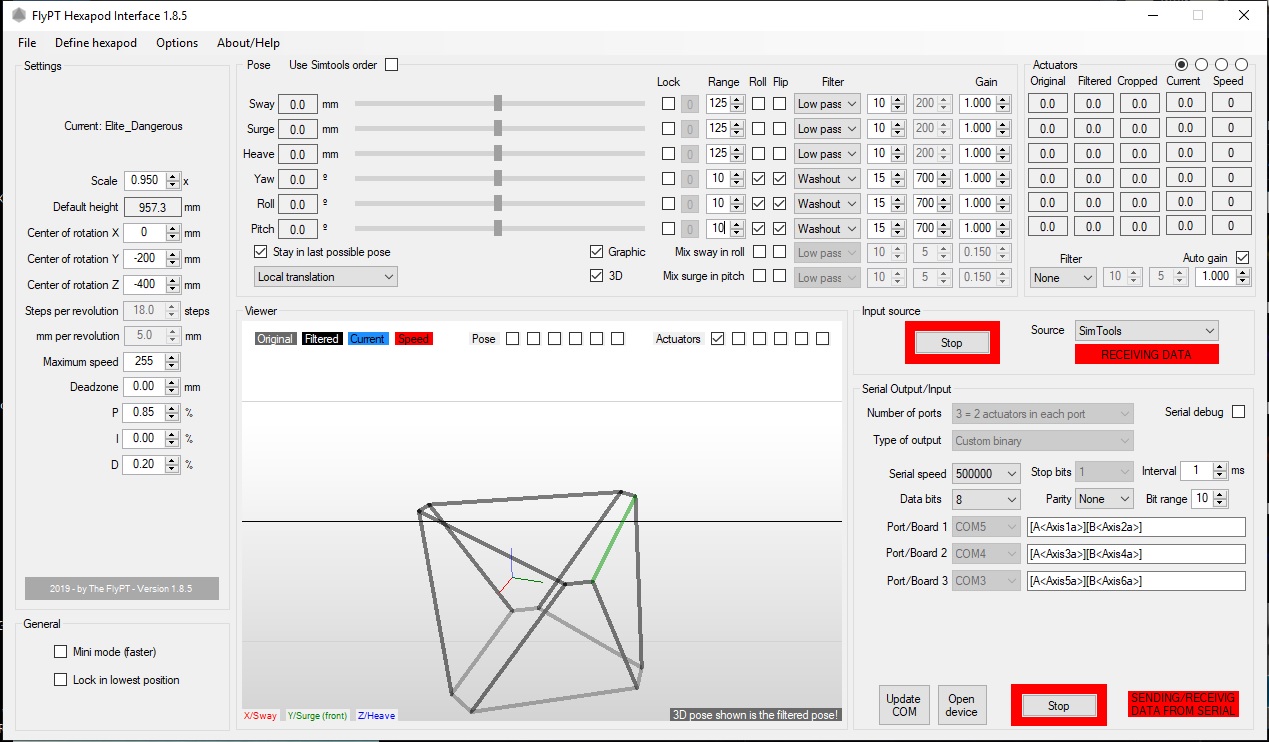Uncheck the Yaw Roll checkbox
This screenshot has width=1269, height=742.
pos(759,178)
